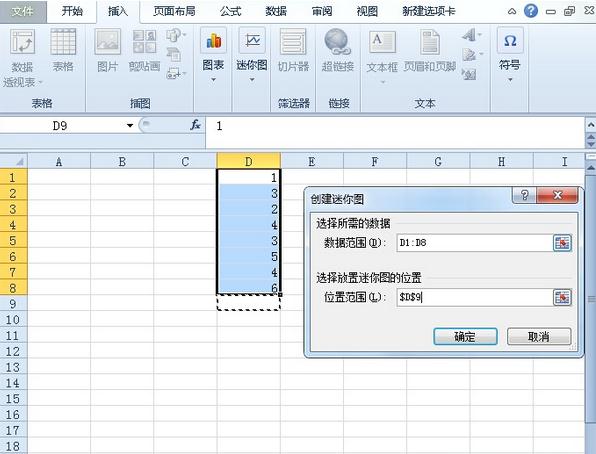Click the insert function fx icon
The height and width of the screenshot is (454, 596).
(x=195, y=125)
